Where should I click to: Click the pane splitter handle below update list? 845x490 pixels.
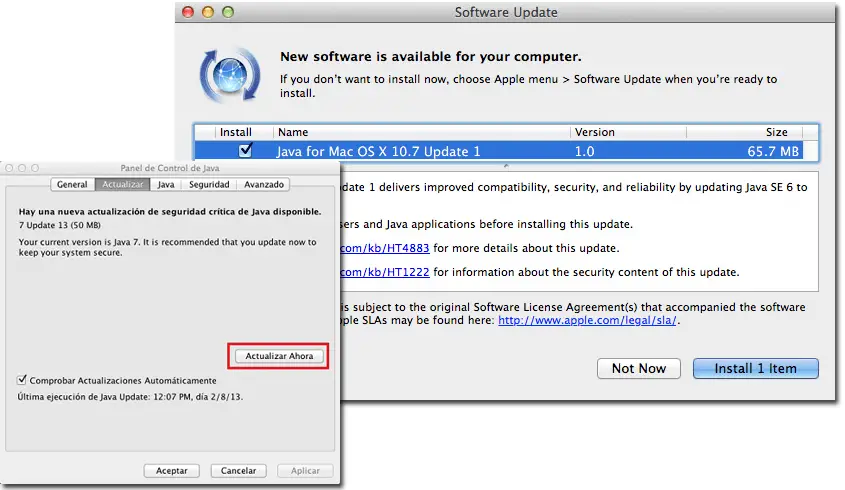505,165
